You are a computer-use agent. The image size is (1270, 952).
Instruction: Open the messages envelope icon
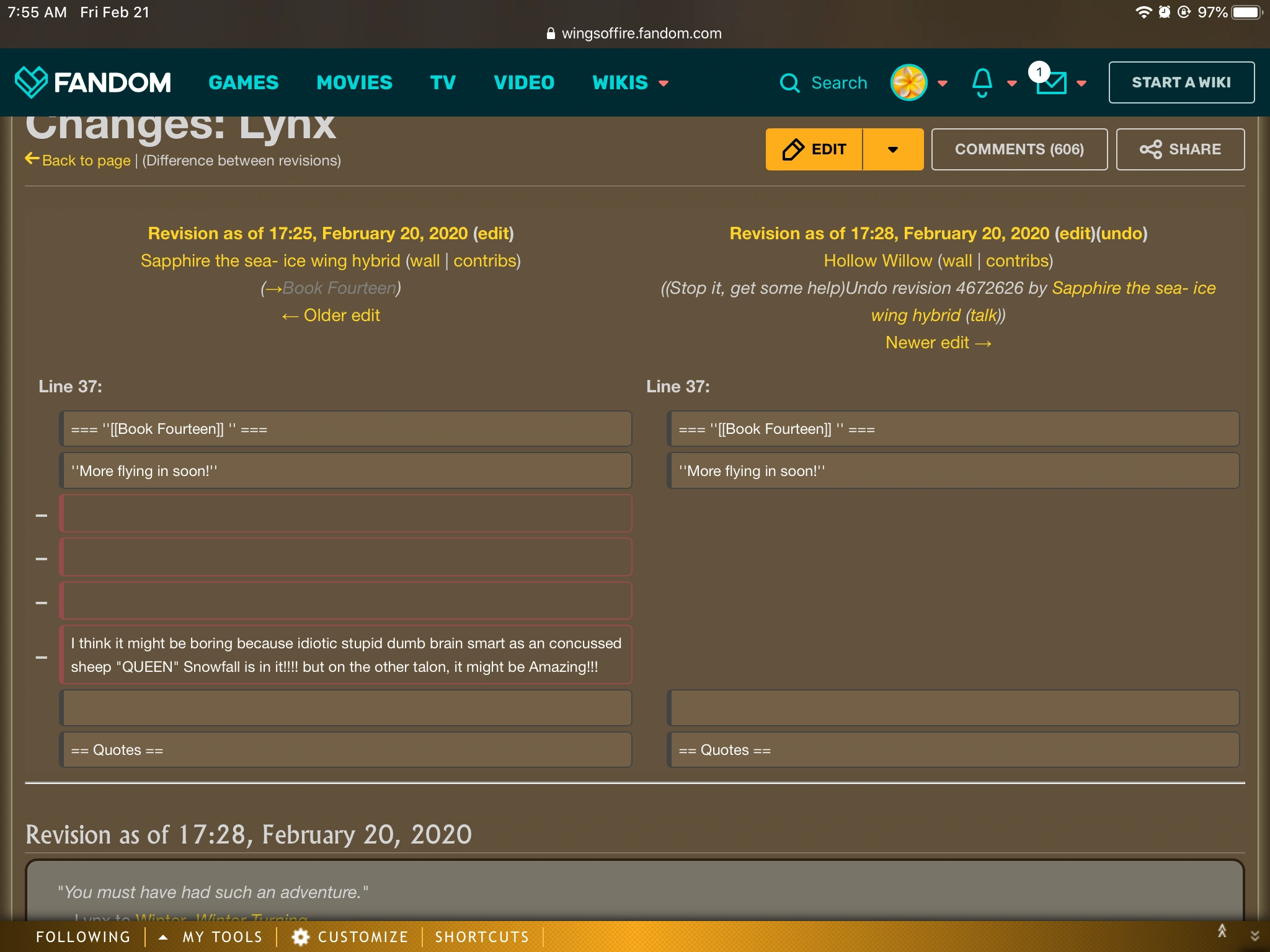pyautogui.click(x=1051, y=82)
